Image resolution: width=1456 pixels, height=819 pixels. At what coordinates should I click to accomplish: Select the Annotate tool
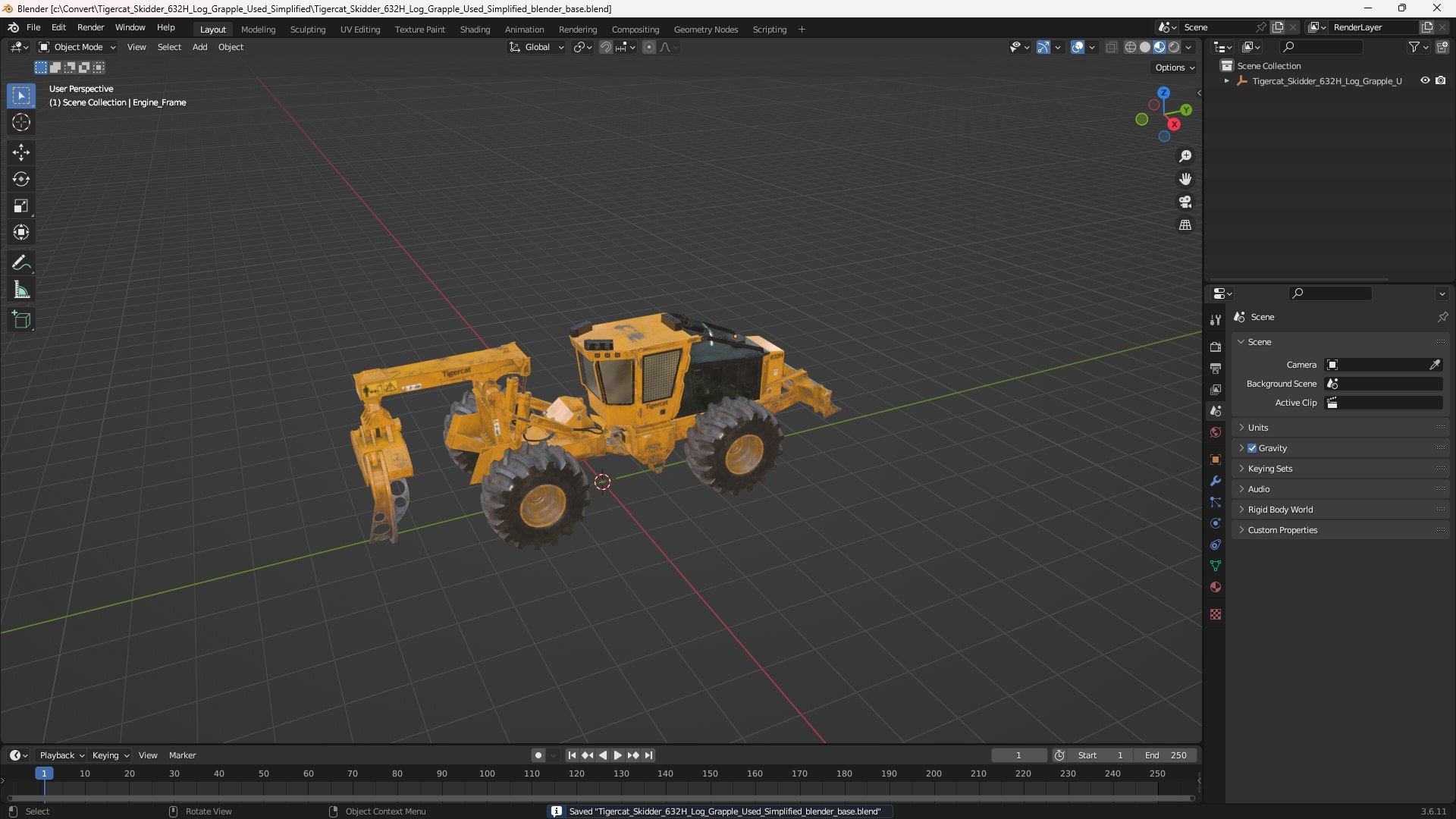tap(21, 263)
